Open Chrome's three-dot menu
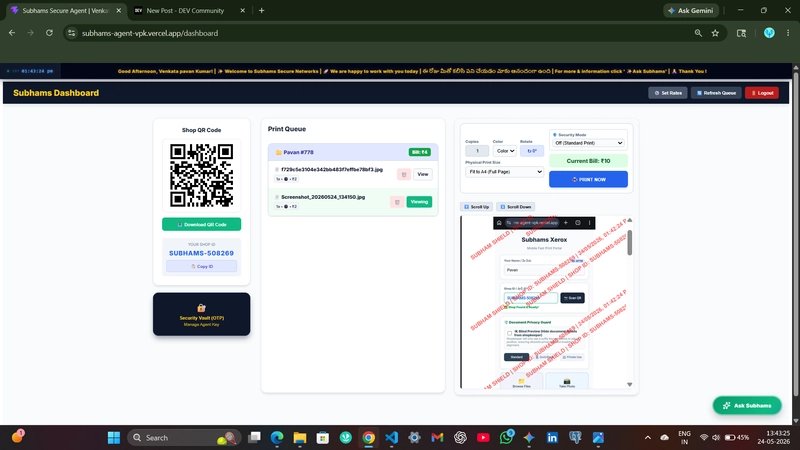Image resolution: width=800 pixels, height=450 pixels. point(788,33)
